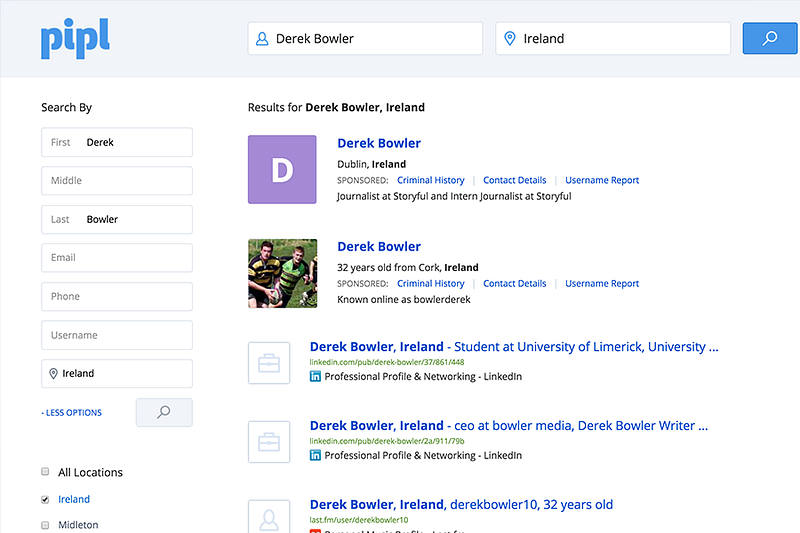Click 'Journalist at Storyful and Intern Journalist' text
This screenshot has width=800, height=533.
pos(454,196)
